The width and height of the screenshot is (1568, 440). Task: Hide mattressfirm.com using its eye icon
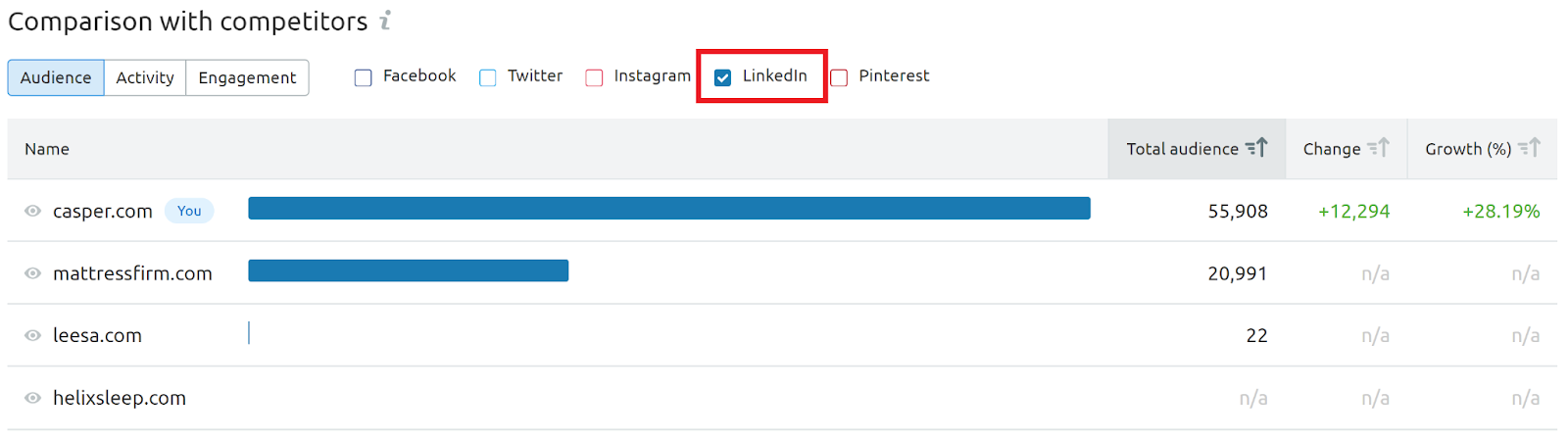[x=32, y=273]
